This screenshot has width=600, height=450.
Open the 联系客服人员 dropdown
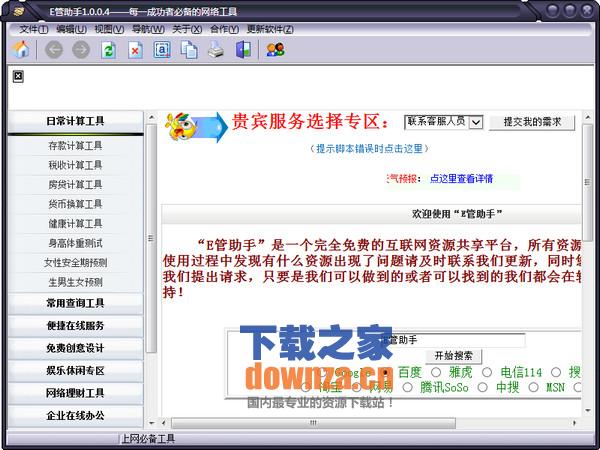tap(444, 122)
